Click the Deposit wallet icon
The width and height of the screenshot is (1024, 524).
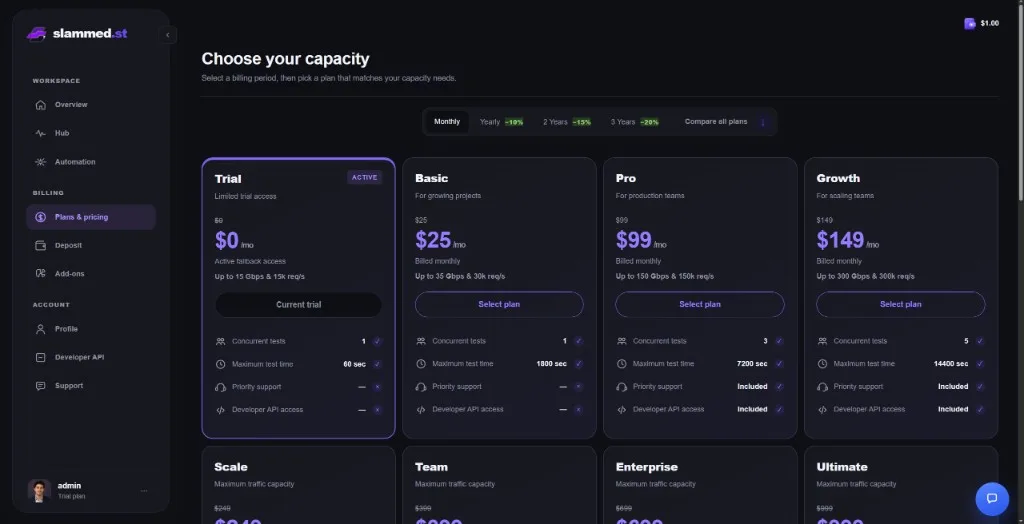click(40, 246)
